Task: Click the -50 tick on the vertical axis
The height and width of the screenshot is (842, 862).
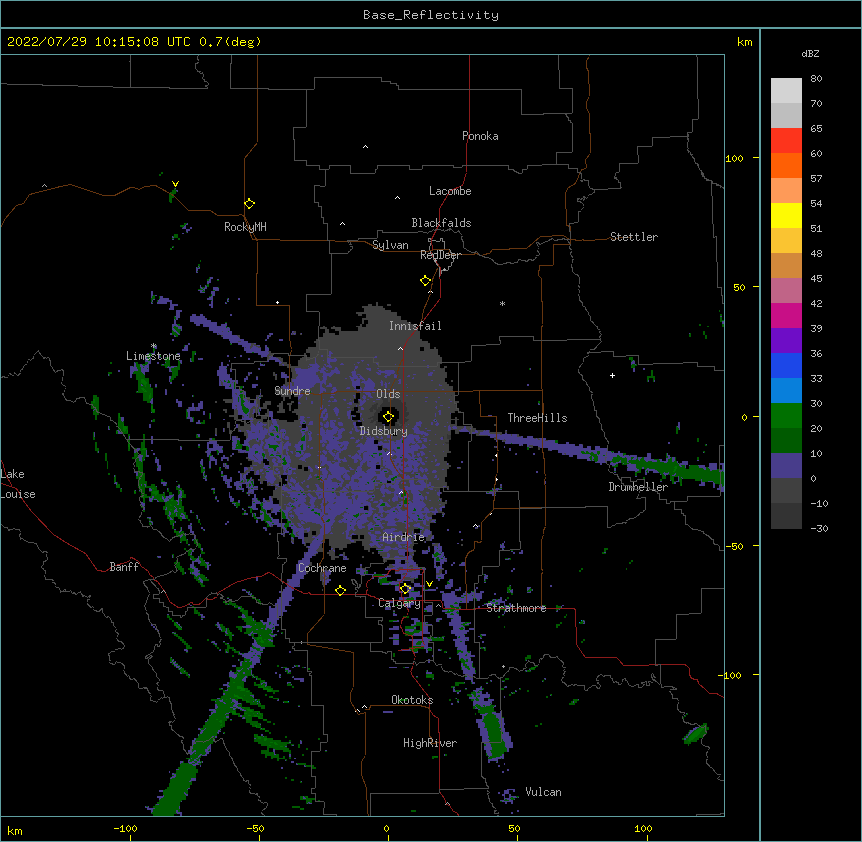Action: (x=734, y=546)
